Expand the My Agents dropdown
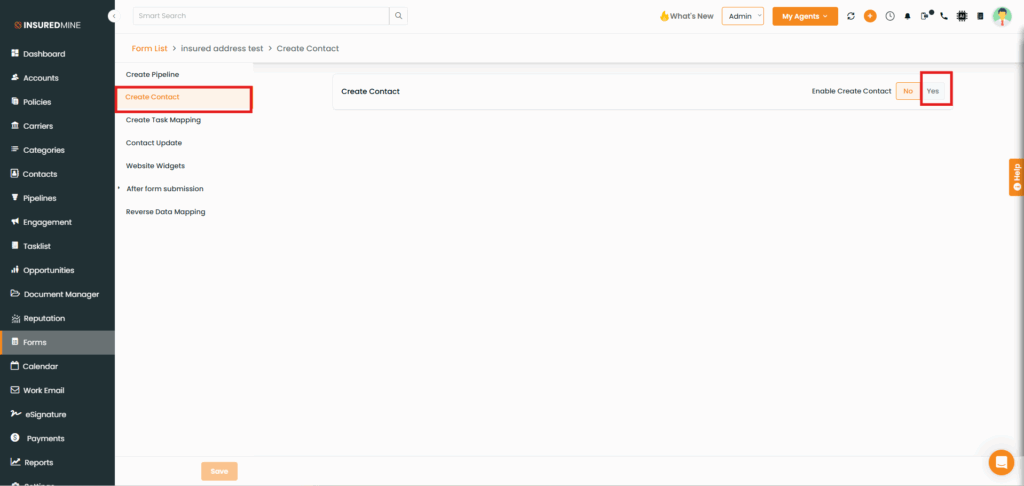Image resolution: width=1024 pixels, height=486 pixels. tap(804, 16)
